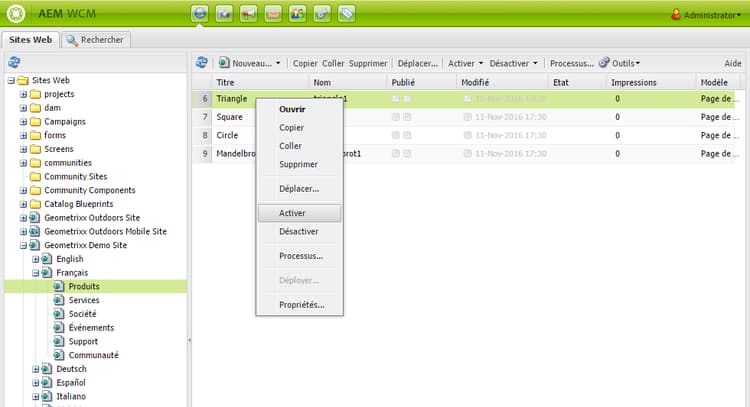This screenshot has height=407, width=750.
Task: Choose Coller in the context menu
Action: [x=299, y=146]
